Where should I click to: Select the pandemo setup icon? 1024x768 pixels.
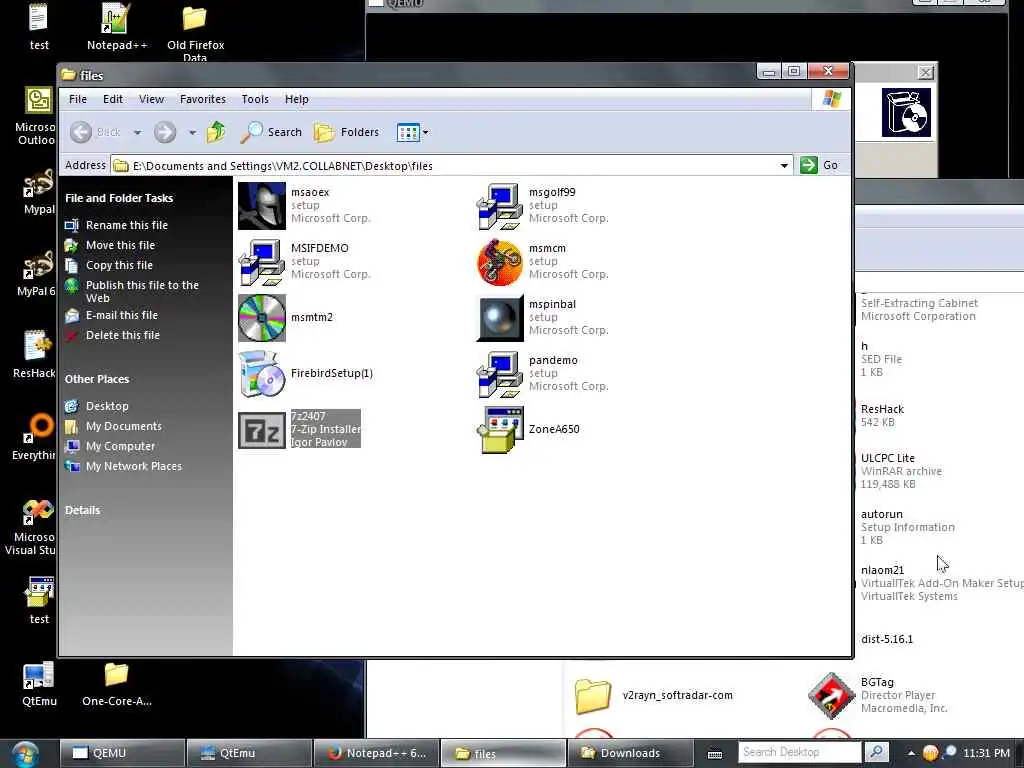pos(500,374)
